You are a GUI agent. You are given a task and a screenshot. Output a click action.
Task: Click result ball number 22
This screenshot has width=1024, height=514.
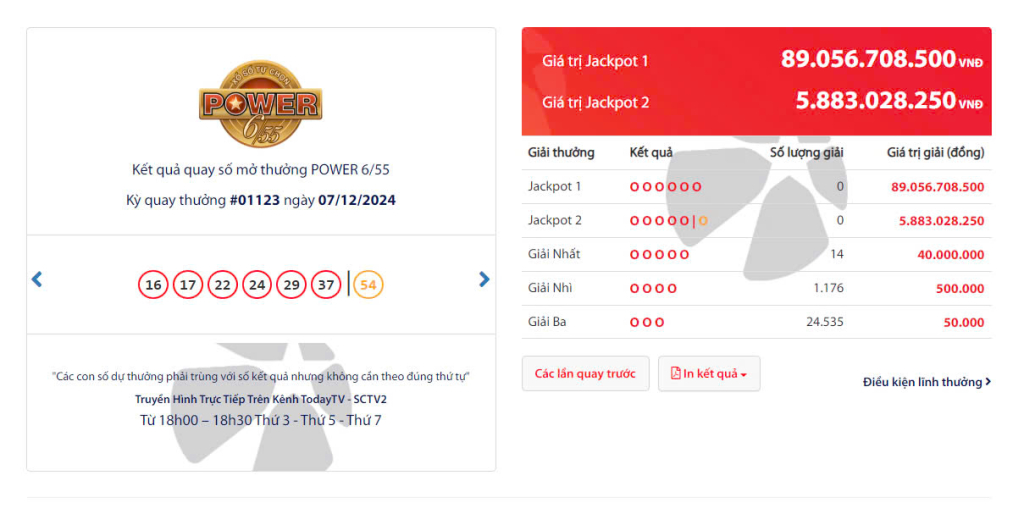[x=223, y=285]
